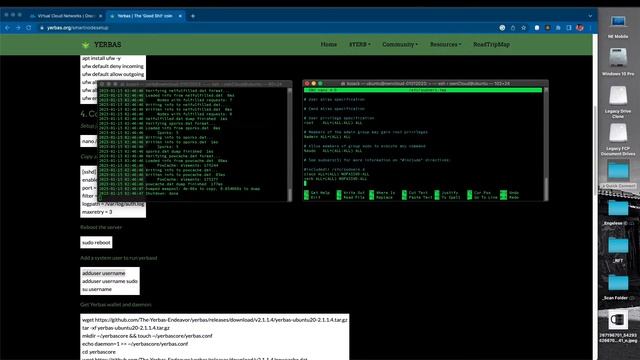This screenshot has height=360, width=640.
Task: Expand the tab search chevron
Action: pos(590,16)
